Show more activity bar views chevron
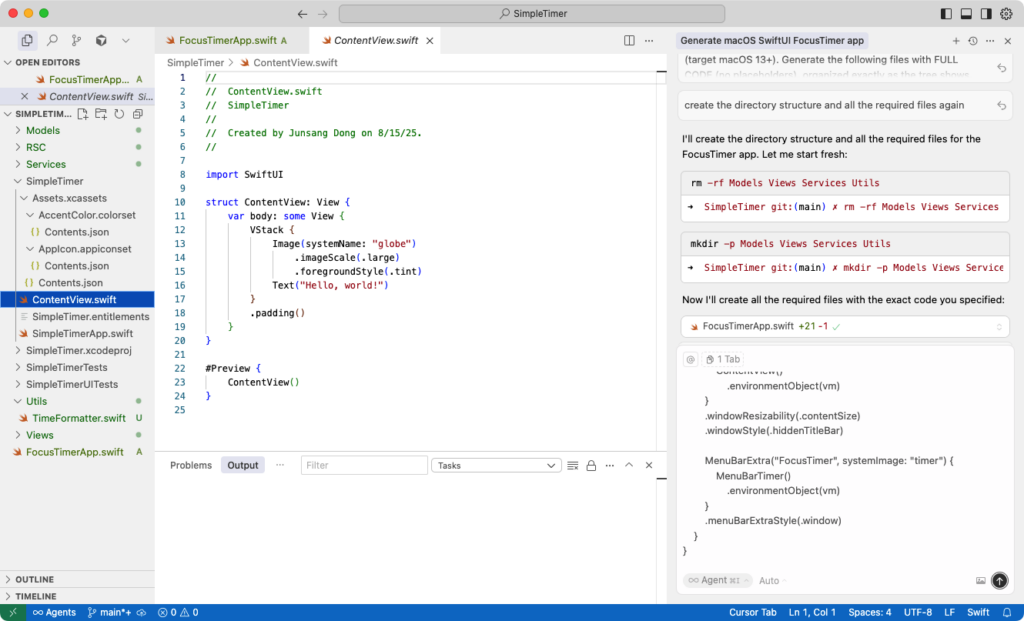The height and width of the screenshot is (621, 1024). [125, 40]
